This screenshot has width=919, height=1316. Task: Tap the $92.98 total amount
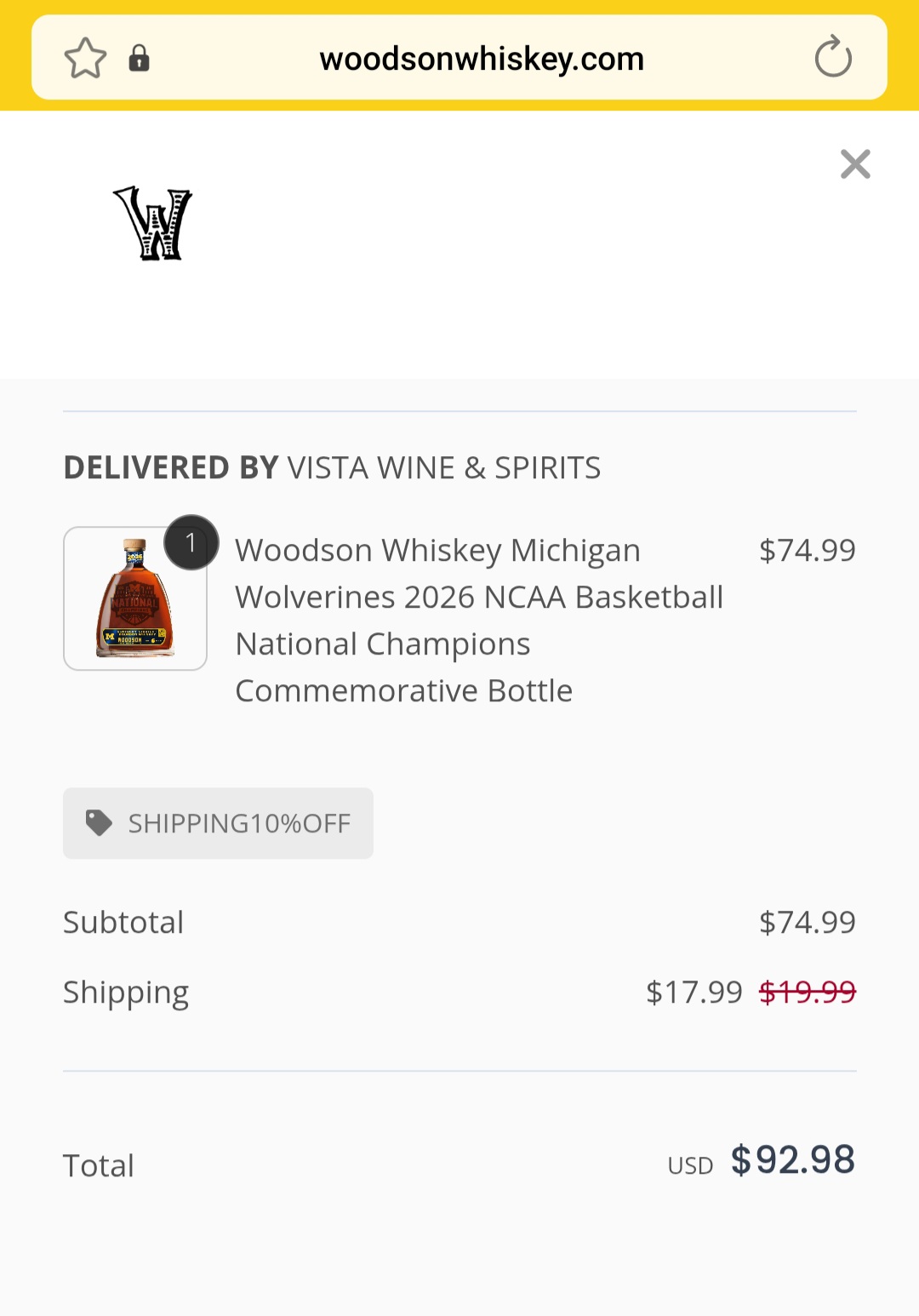pos(792,1160)
